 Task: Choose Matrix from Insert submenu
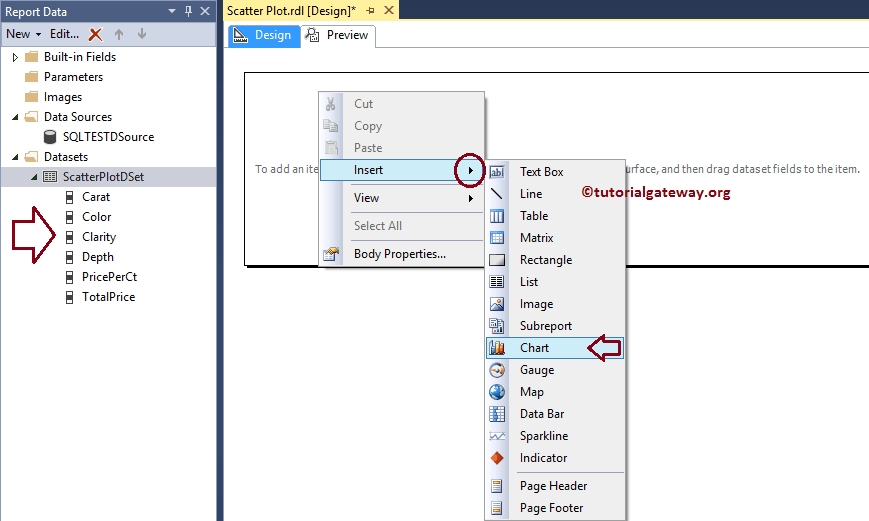555,238
